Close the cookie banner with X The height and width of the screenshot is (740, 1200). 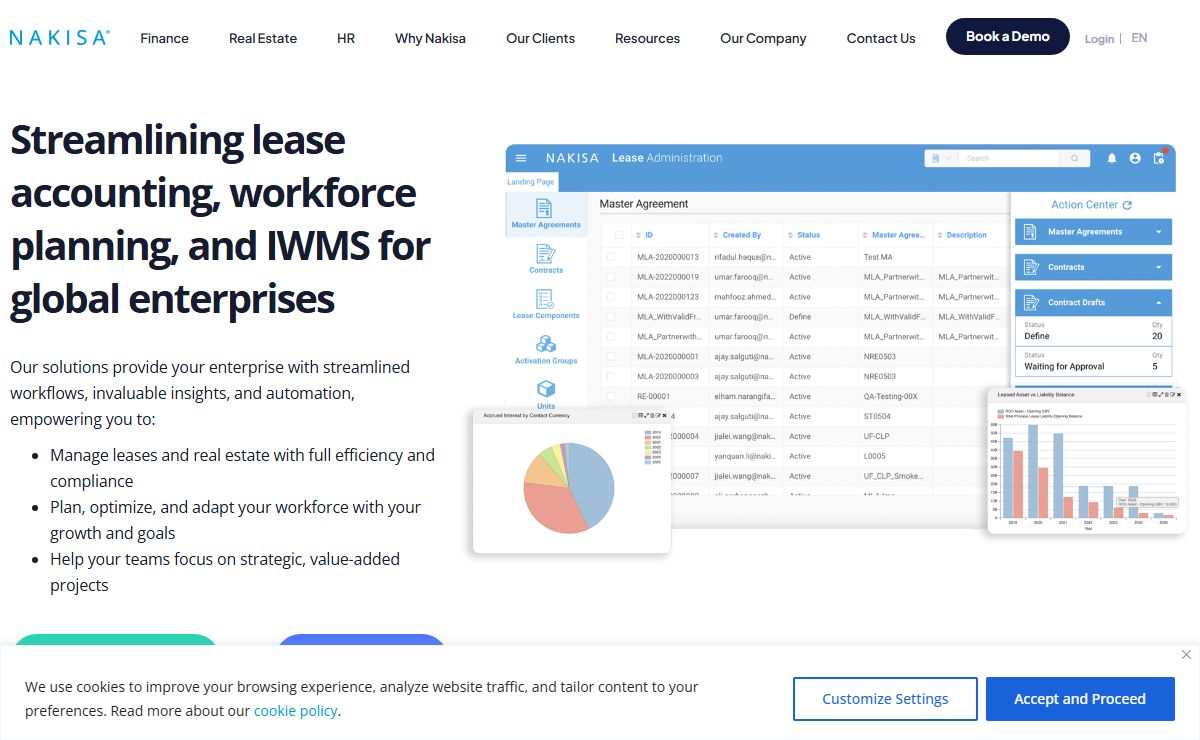tap(1186, 655)
